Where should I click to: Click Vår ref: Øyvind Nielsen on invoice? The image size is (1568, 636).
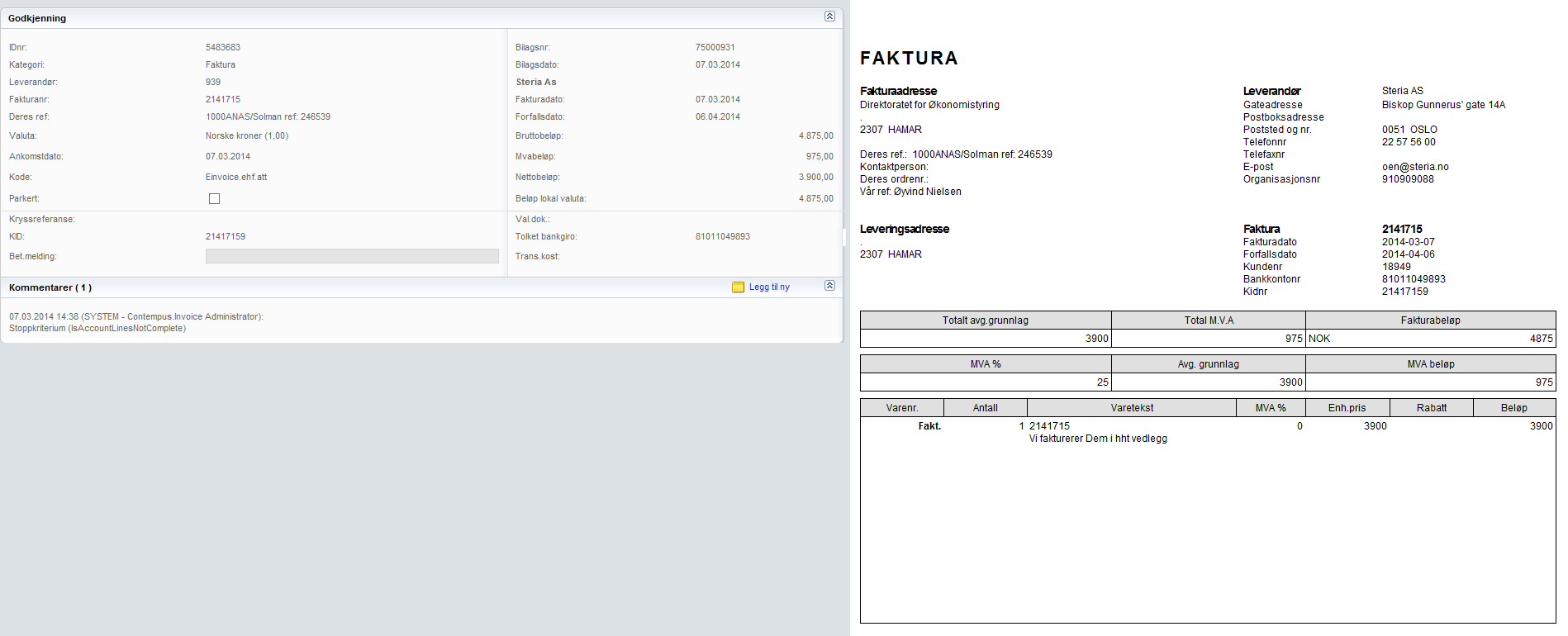click(x=910, y=192)
